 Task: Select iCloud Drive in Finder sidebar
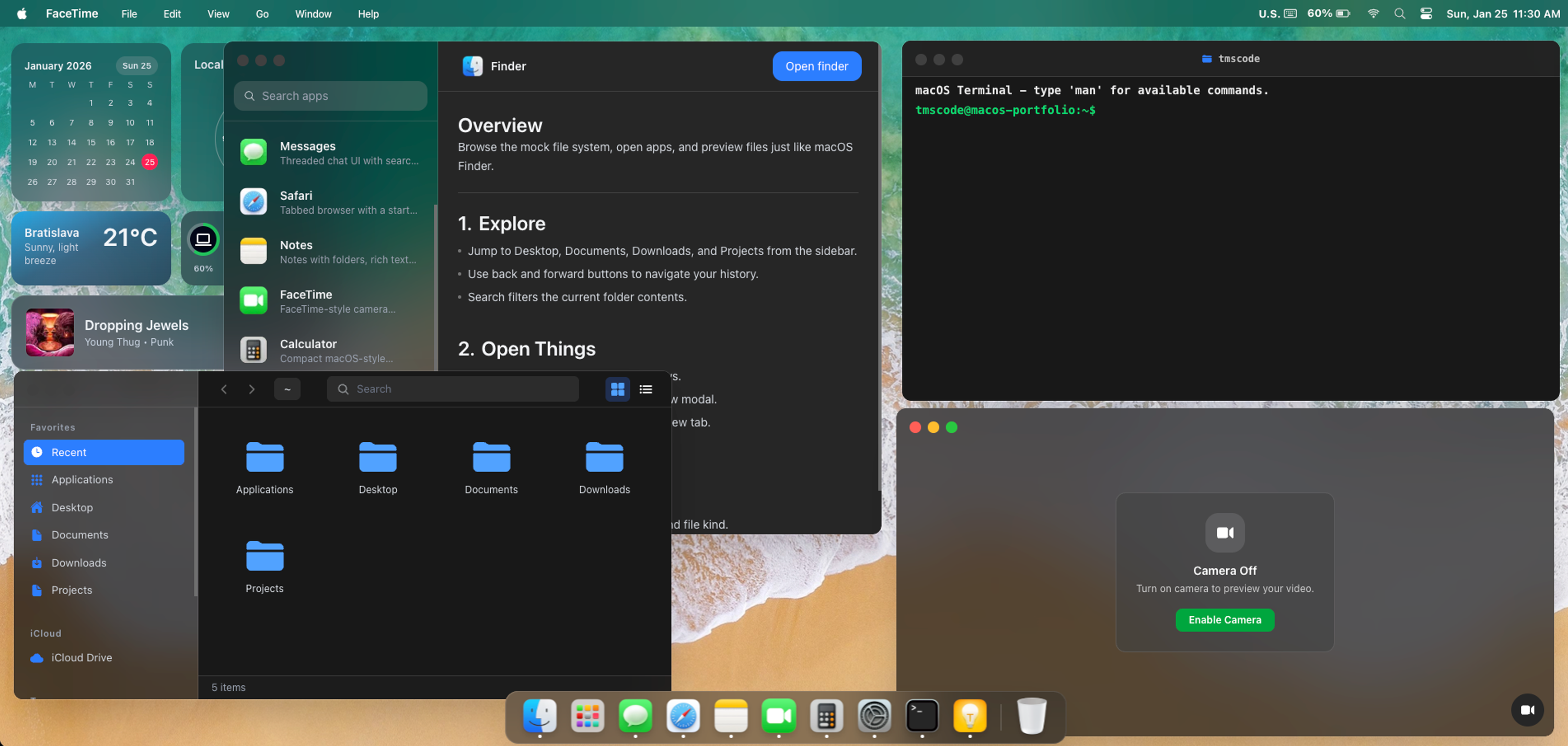coord(103,658)
